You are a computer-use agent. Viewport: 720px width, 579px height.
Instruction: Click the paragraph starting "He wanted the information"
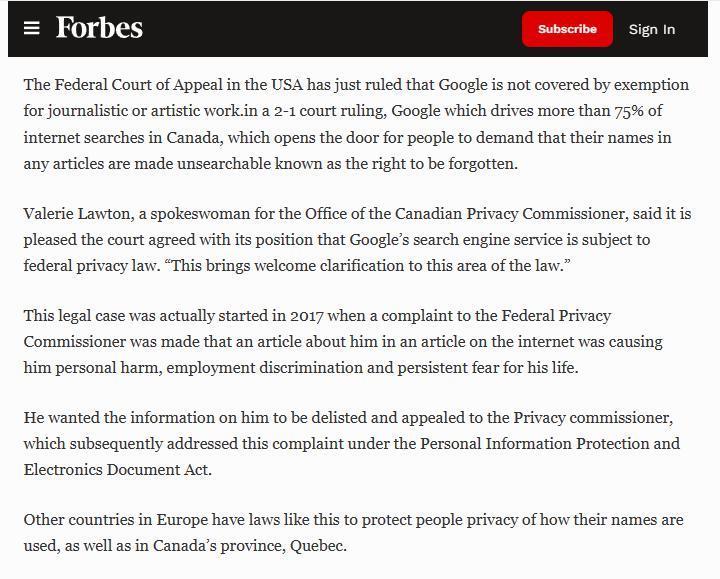click(x=352, y=444)
